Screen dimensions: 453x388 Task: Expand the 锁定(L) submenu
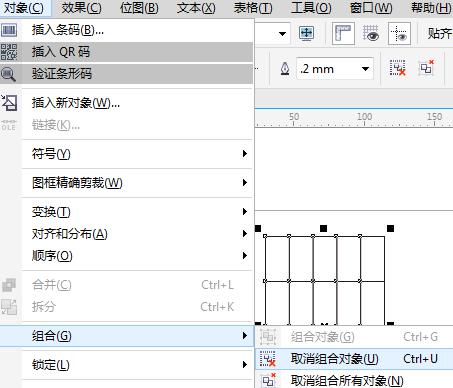coord(127,365)
